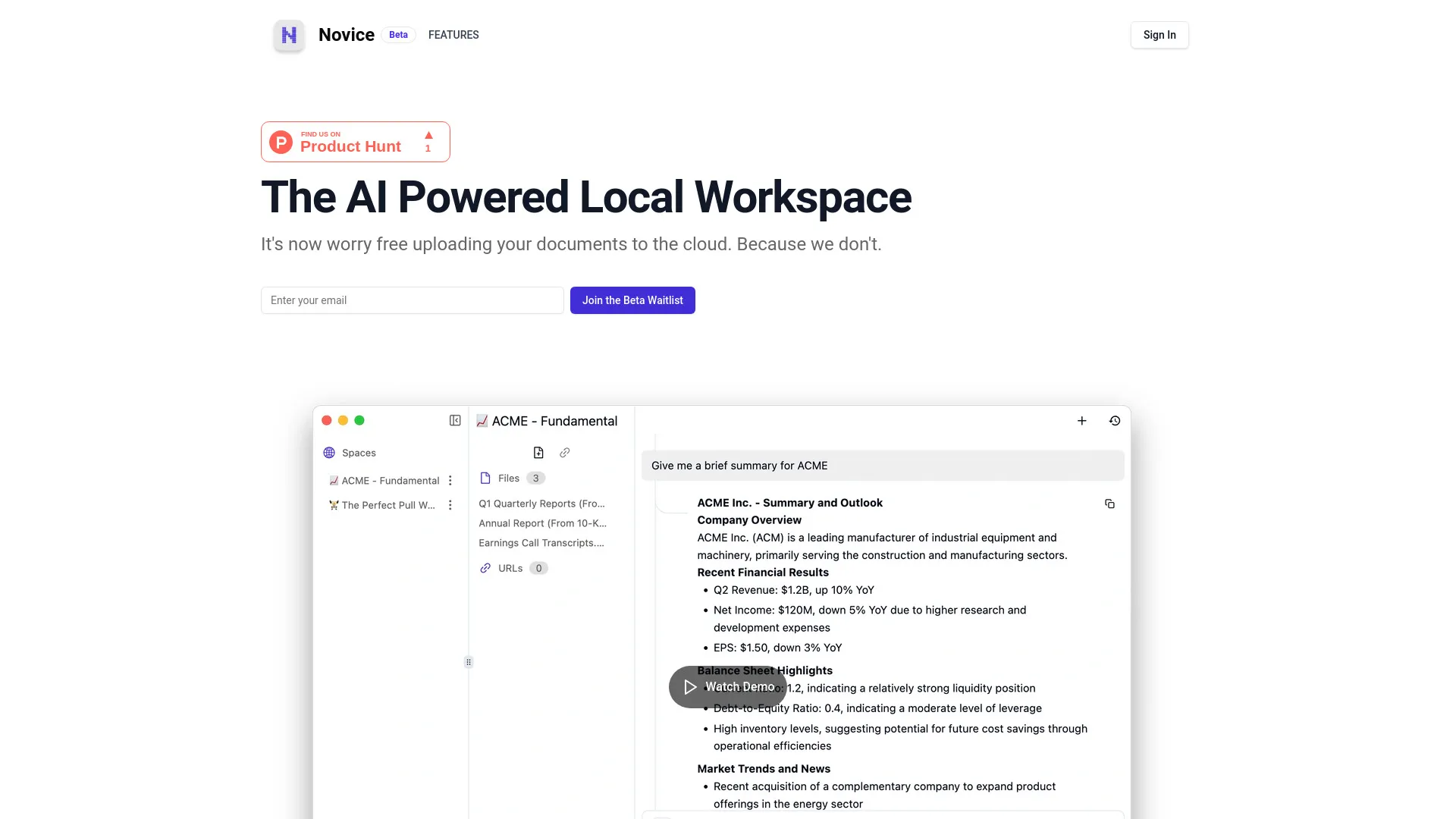Collapse the Spaces sidebar panel
This screenshot has width=1456, height=819.
tap(455, 420)
